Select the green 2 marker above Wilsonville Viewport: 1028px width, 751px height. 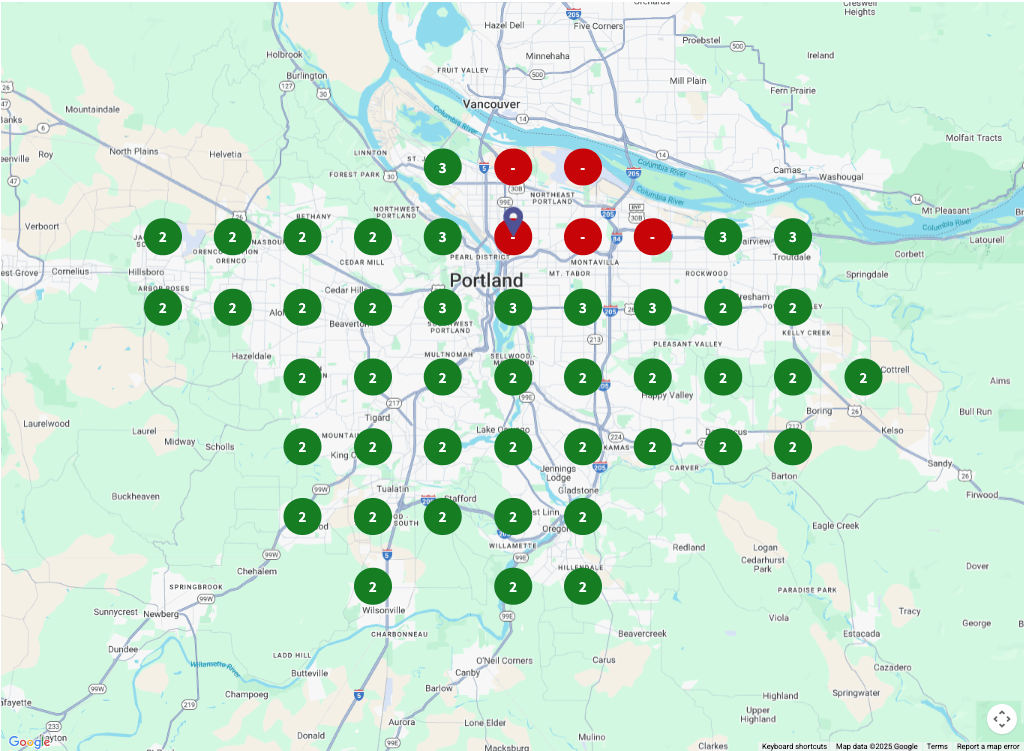pos(372,586)
